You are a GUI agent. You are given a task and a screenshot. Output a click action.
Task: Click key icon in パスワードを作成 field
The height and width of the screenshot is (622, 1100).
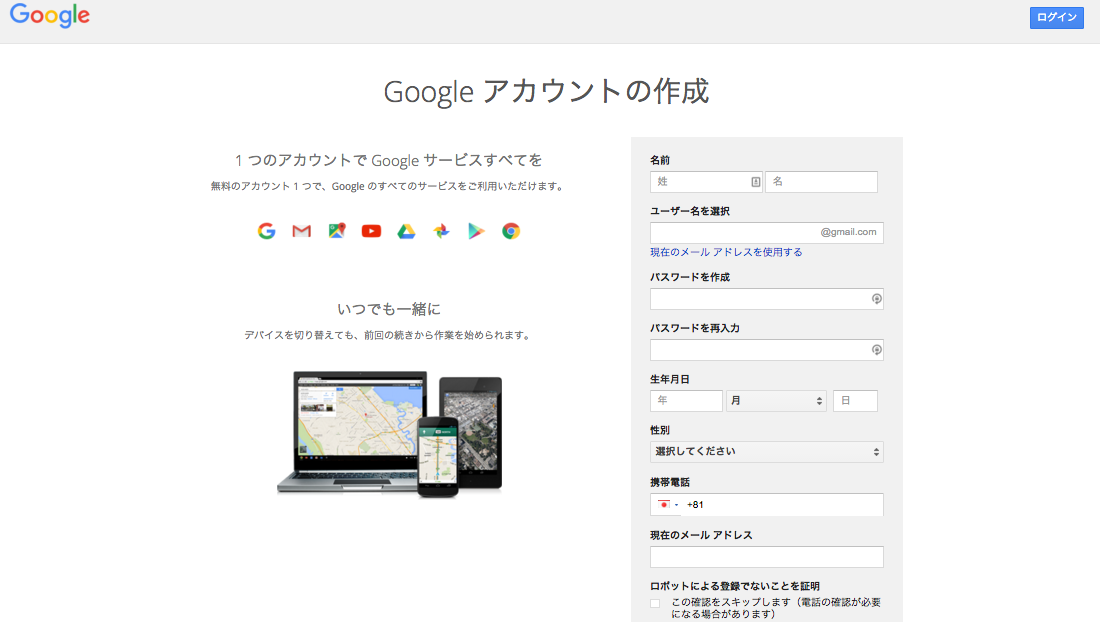(876, 299)
